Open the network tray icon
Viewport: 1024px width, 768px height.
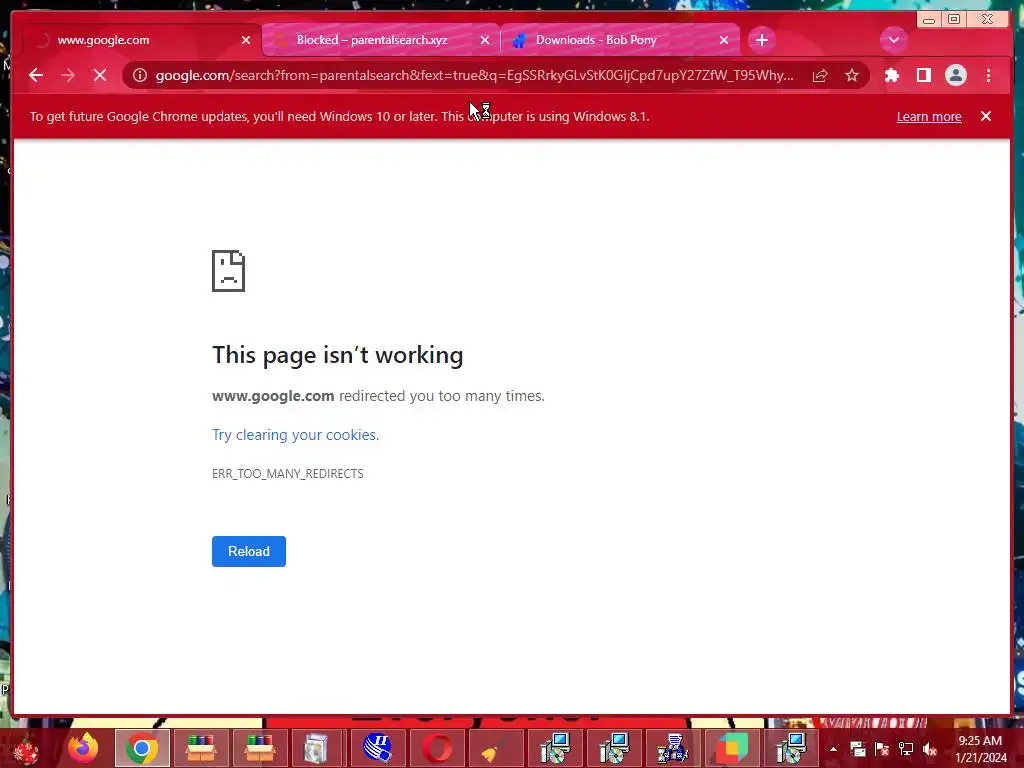coord(906,749)
